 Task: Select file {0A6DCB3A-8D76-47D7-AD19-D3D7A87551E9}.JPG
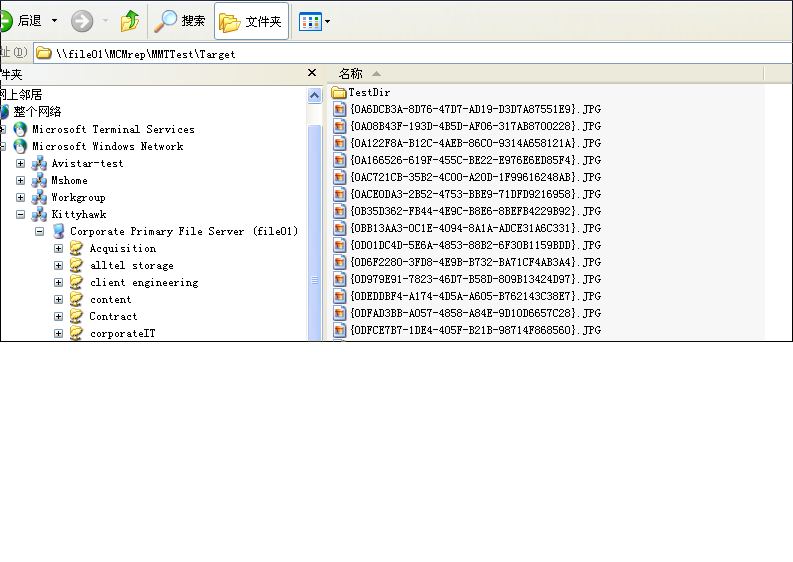tap(475, 109)
